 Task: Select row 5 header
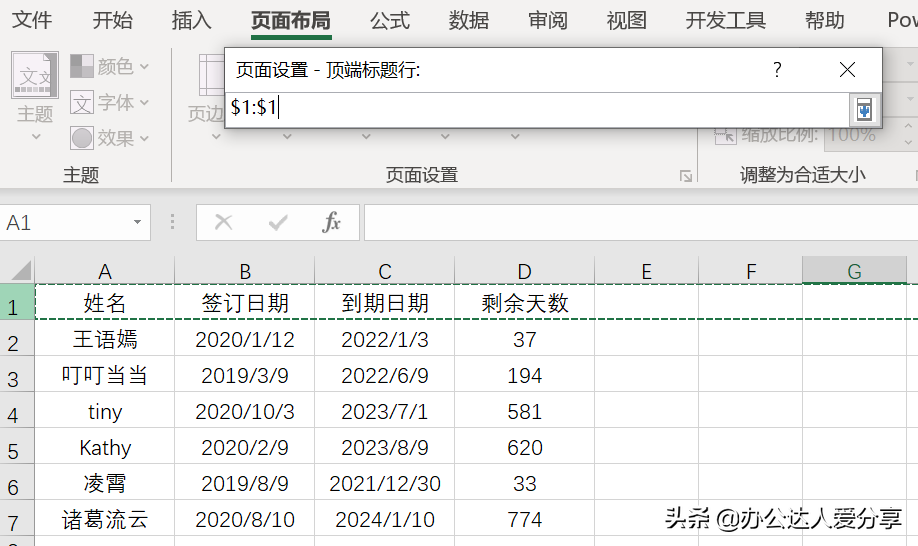click(x=17, y=447)
